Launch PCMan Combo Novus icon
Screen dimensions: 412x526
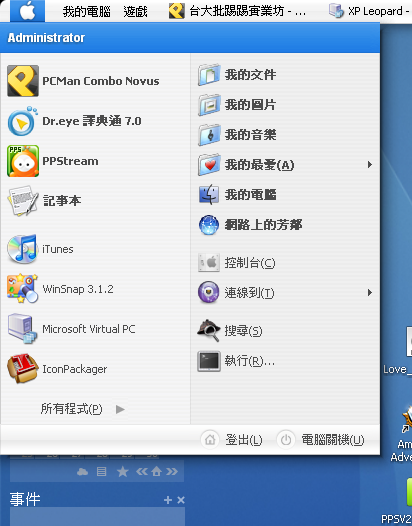tap(23, 81)
